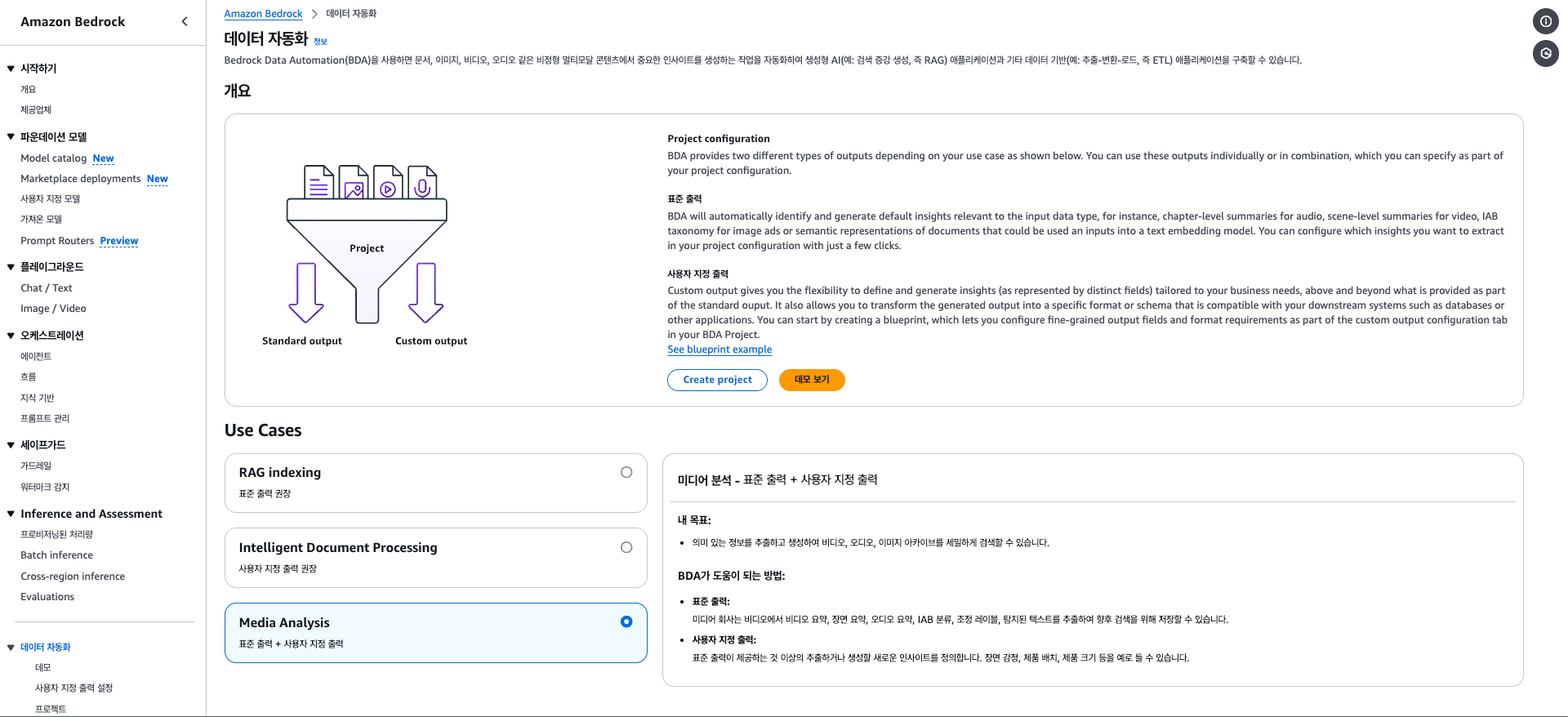Click the circular arrow icon below the info icon
1568x717 pixels.
(x=1545, y=54)
